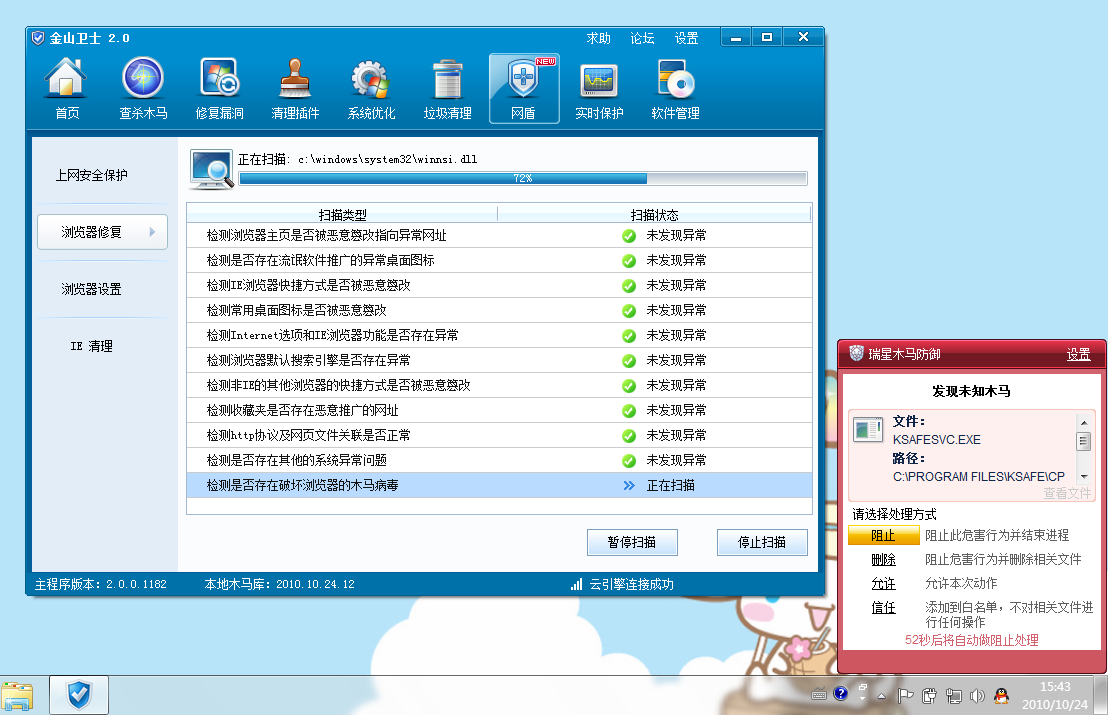
Task: Click 停止扫描 stop scan button
Action: [762, 542]
